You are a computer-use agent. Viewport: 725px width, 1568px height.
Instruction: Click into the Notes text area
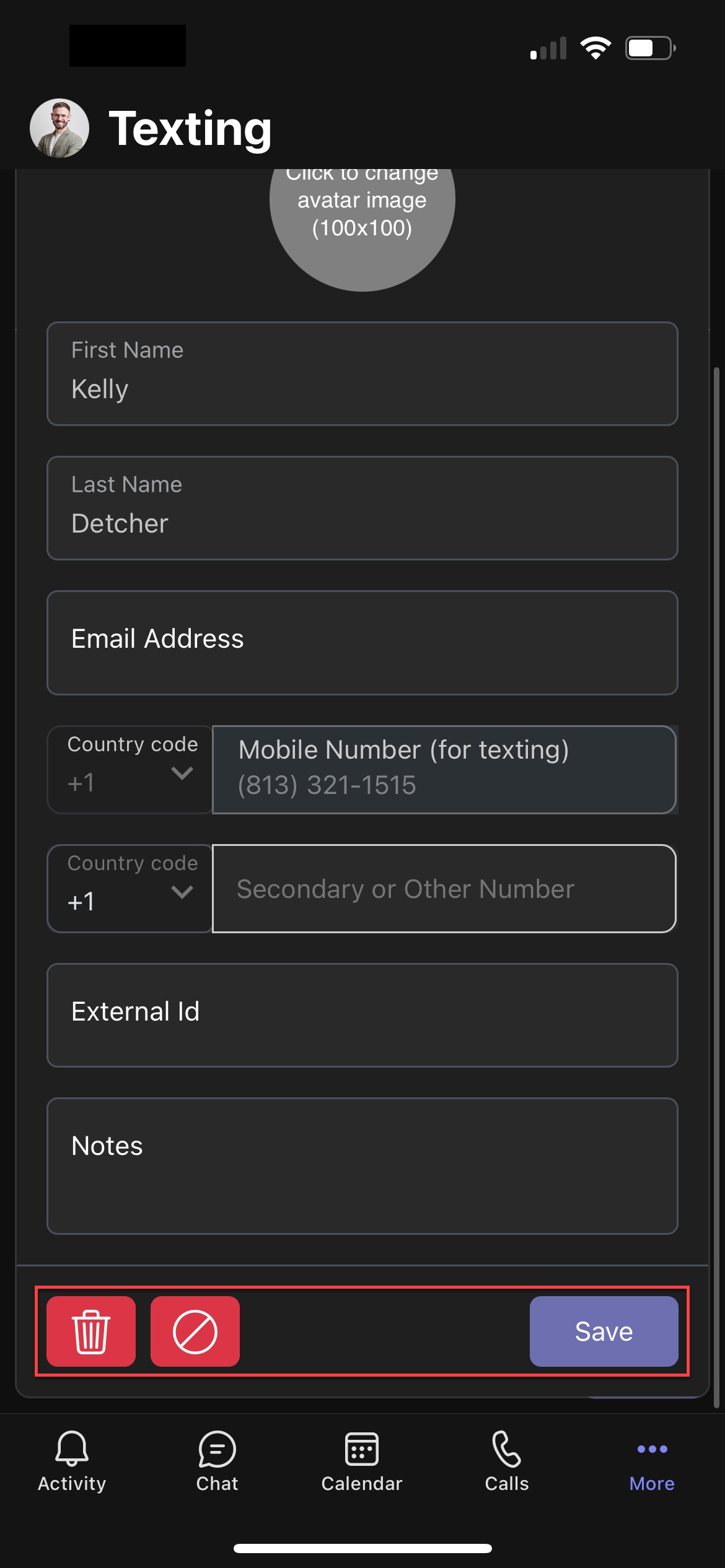click(362, 1165)
